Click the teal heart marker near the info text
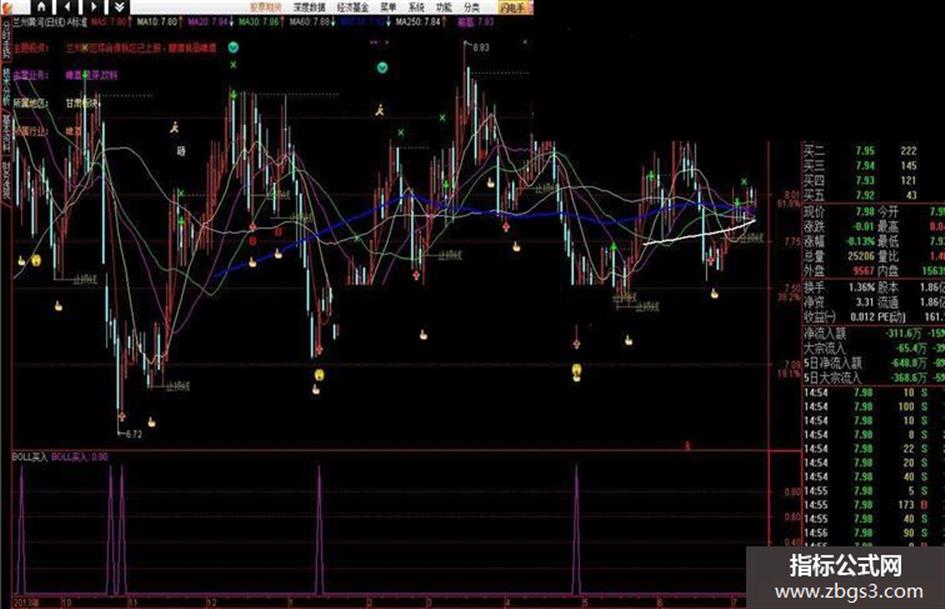 pos(233,48)
